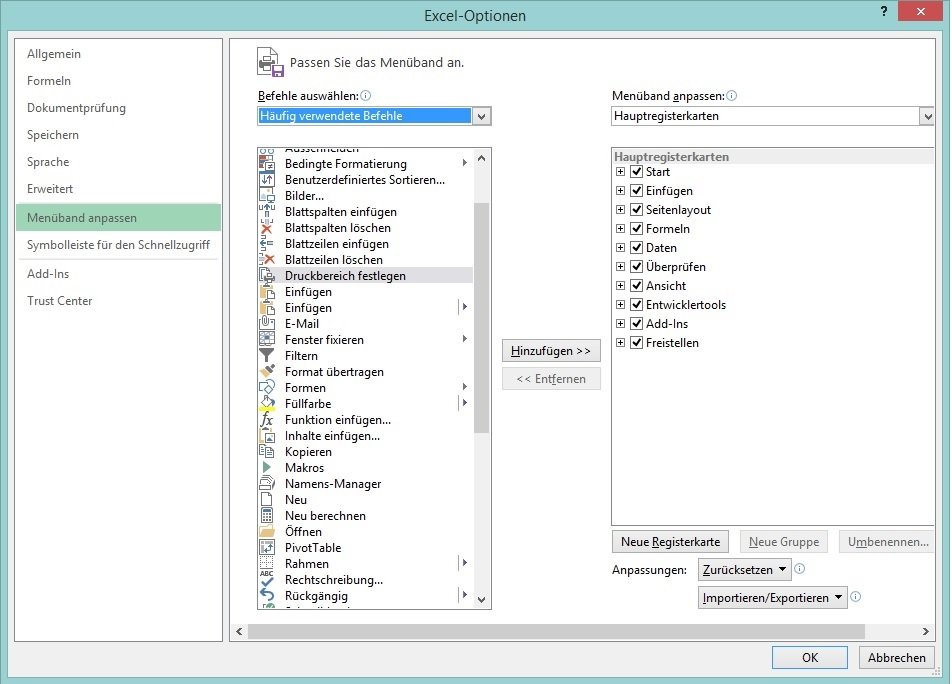
Task: Click the Füllfarbe paint bucket icon
Action: (267, 404)
